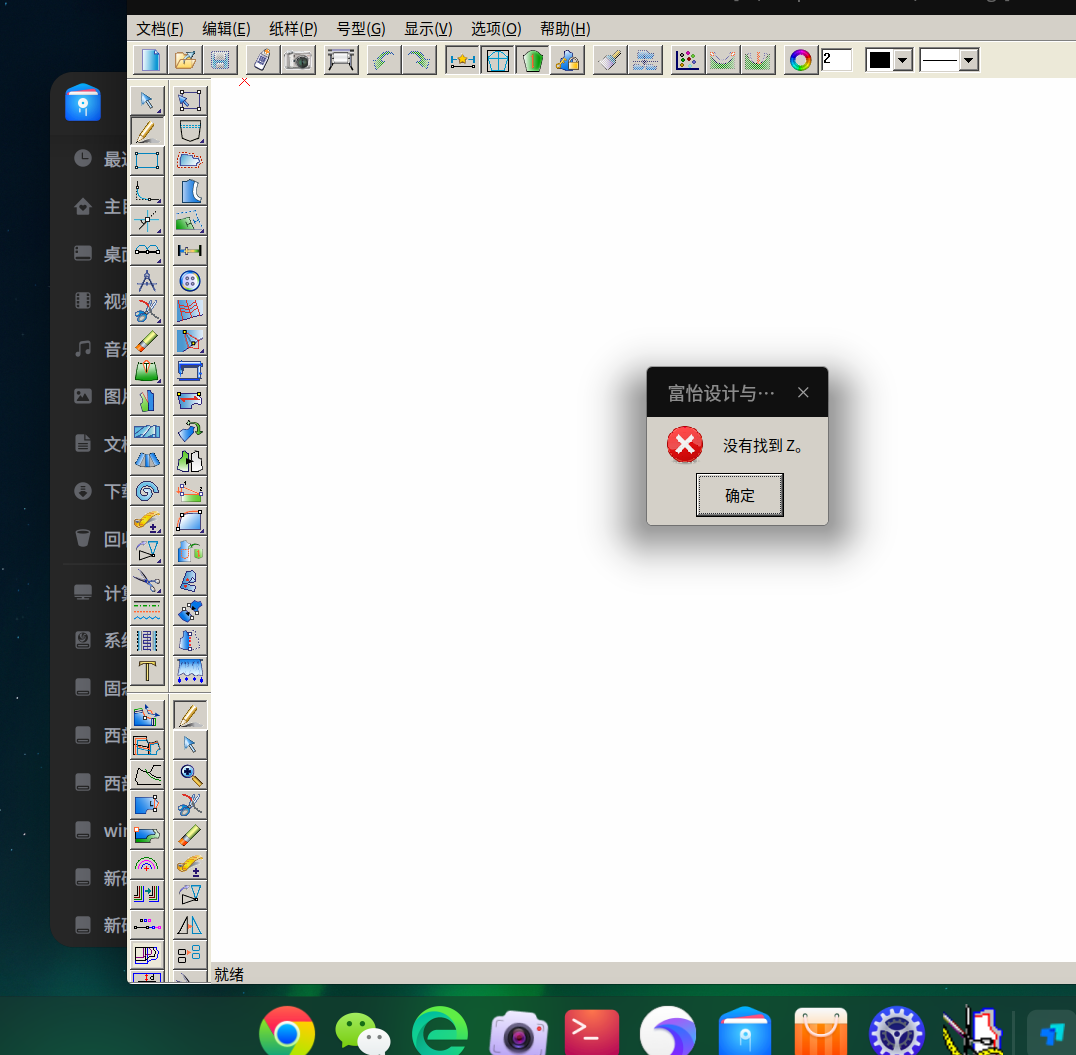1076x1055 pixels.
Task: Click the paint brush toolbar icon
Action: (610, 60)
